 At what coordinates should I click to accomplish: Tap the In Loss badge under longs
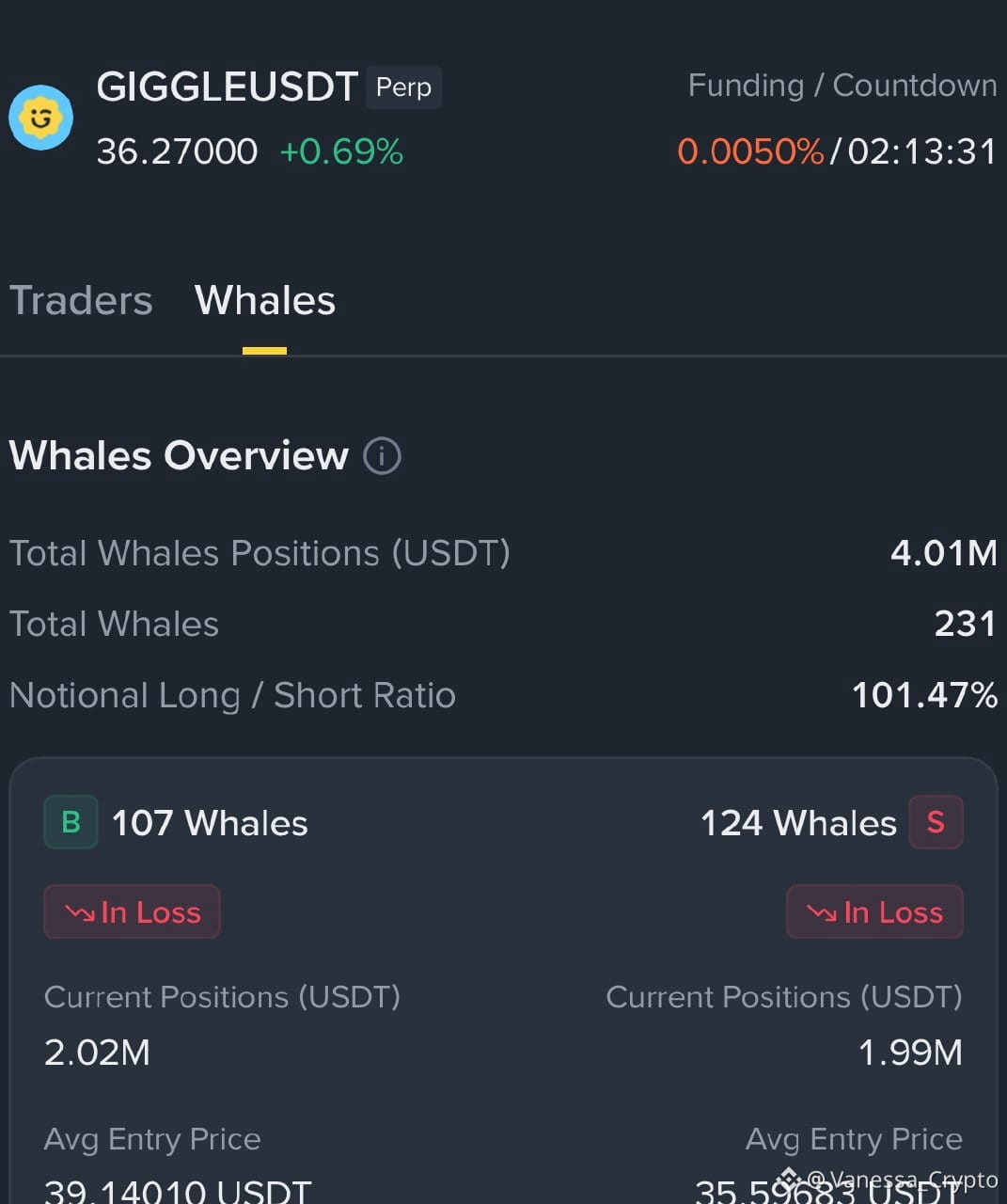132,911
